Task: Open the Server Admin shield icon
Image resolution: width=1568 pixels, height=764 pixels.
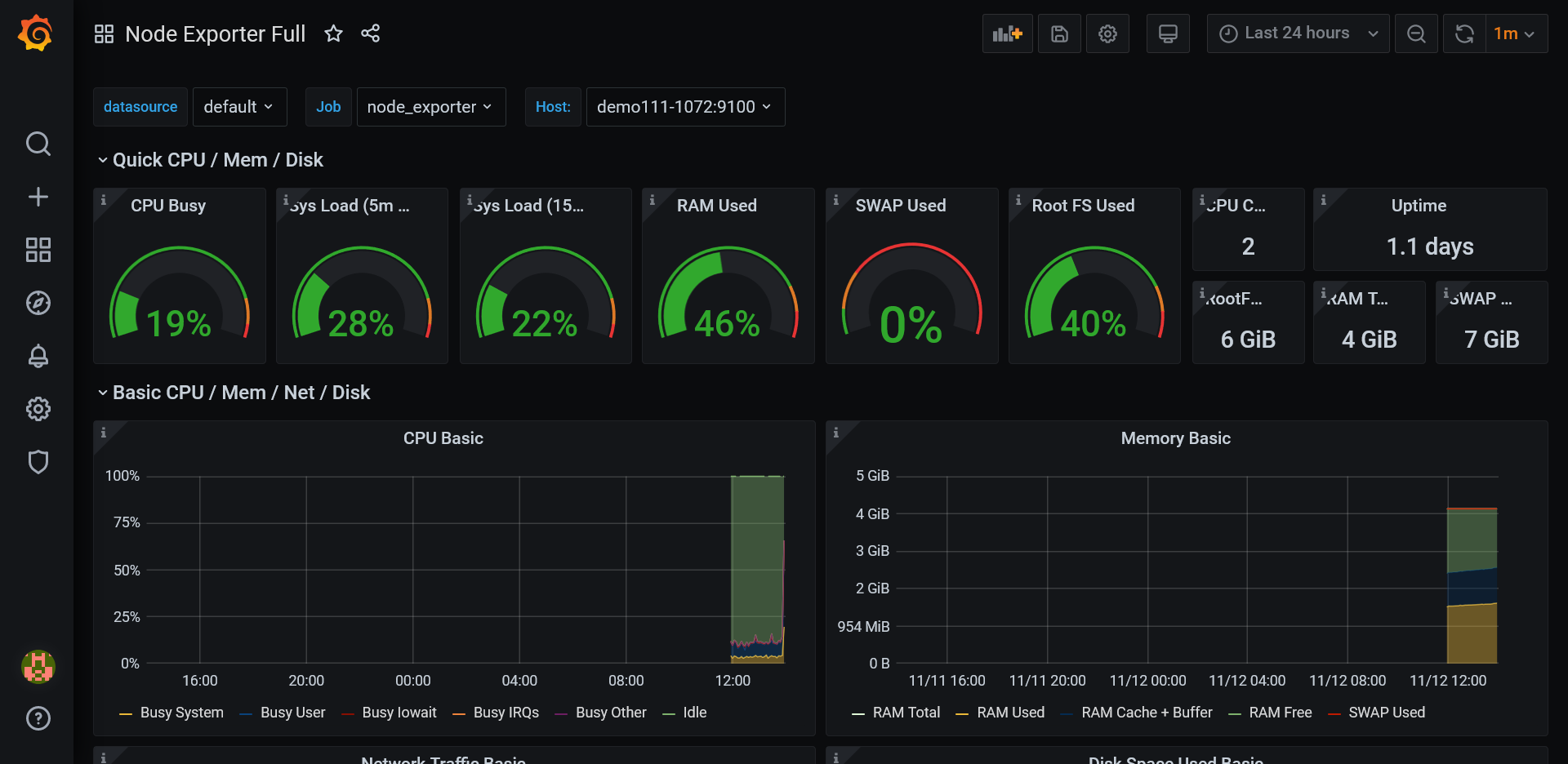Action: pos(38,462)
